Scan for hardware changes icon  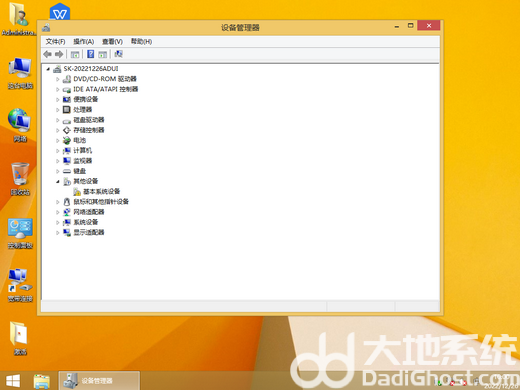(118, 54)
